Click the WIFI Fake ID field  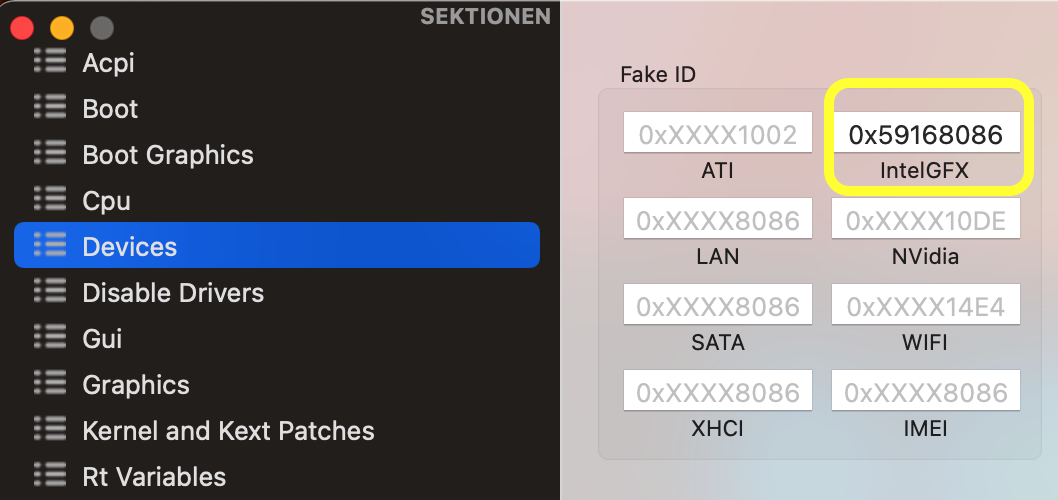(926, 306)
